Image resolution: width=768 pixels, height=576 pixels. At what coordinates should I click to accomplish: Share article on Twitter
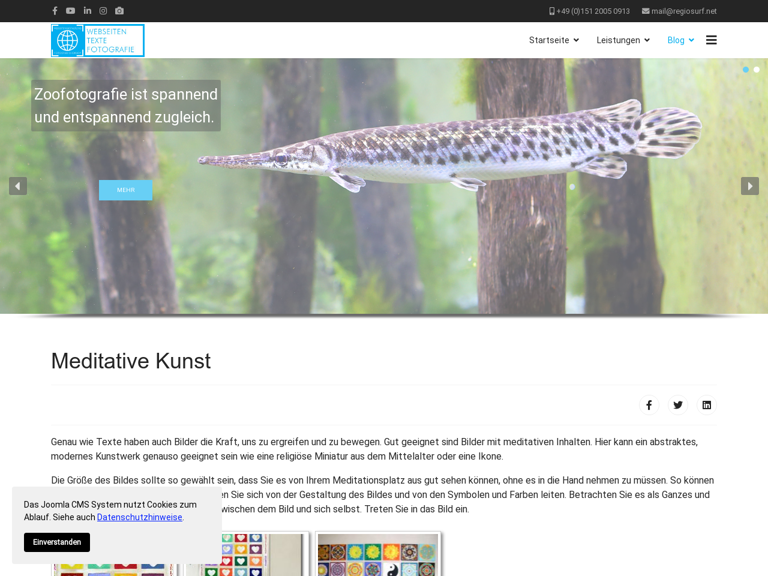[x=678, y=405]
